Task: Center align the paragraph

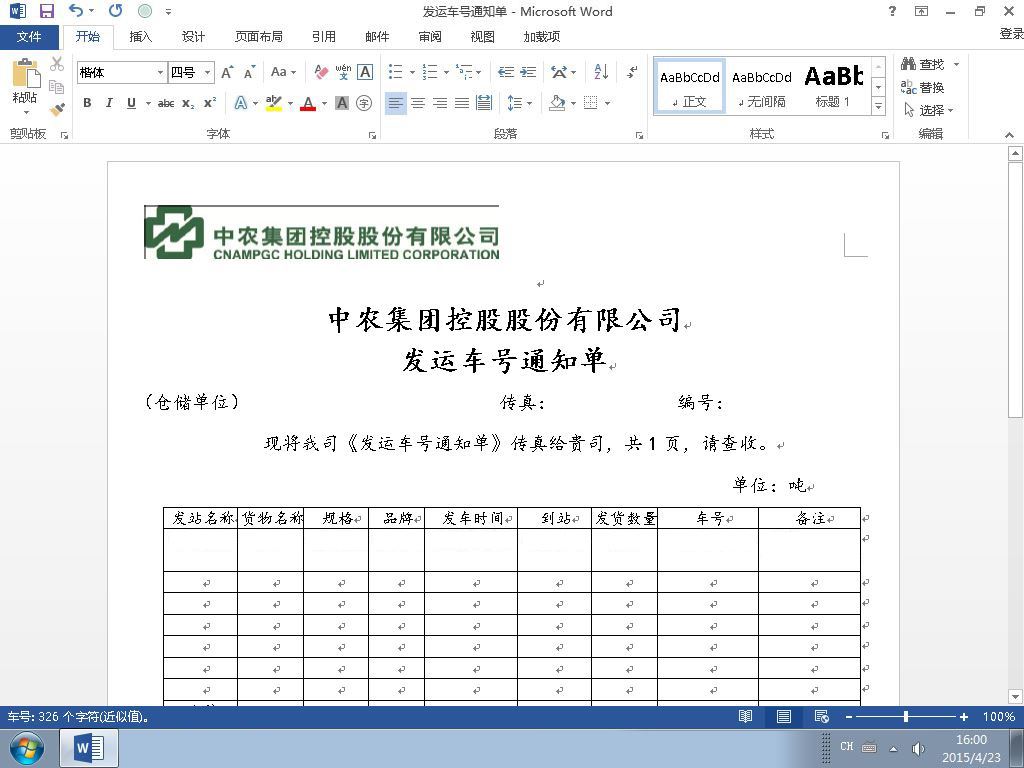Action: tap(418, 103)
